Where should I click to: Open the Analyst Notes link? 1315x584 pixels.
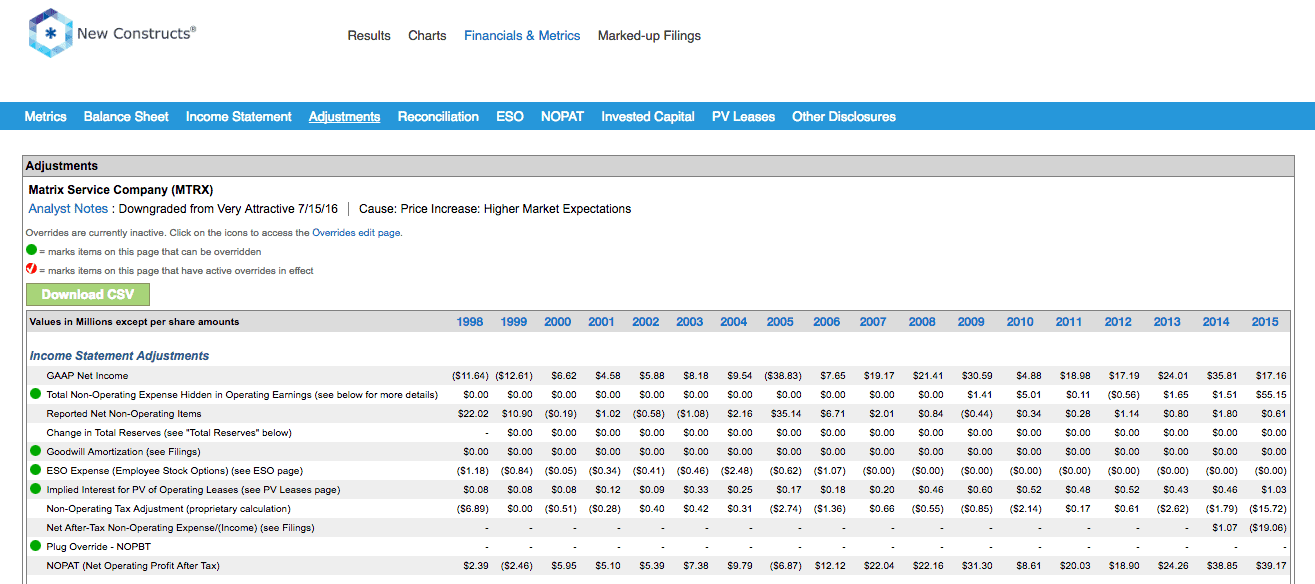coord(68,209)
